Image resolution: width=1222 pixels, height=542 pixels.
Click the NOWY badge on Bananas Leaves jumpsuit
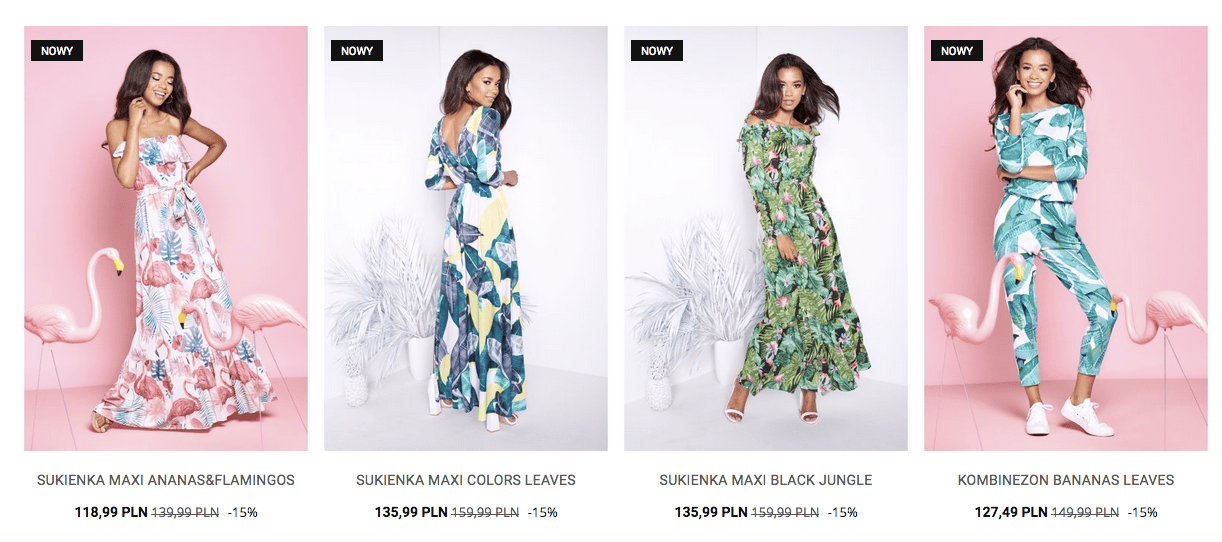pos(957,50)
